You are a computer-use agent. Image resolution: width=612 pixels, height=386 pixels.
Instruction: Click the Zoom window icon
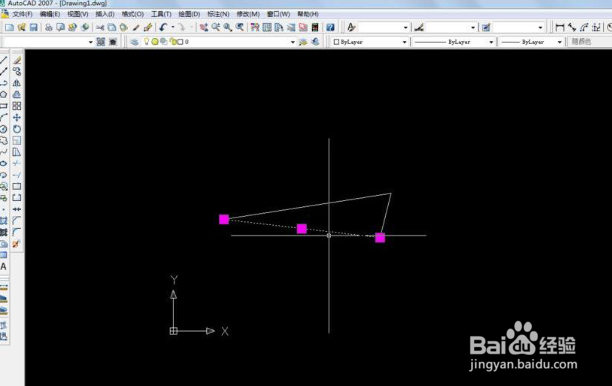coord(228,27)
